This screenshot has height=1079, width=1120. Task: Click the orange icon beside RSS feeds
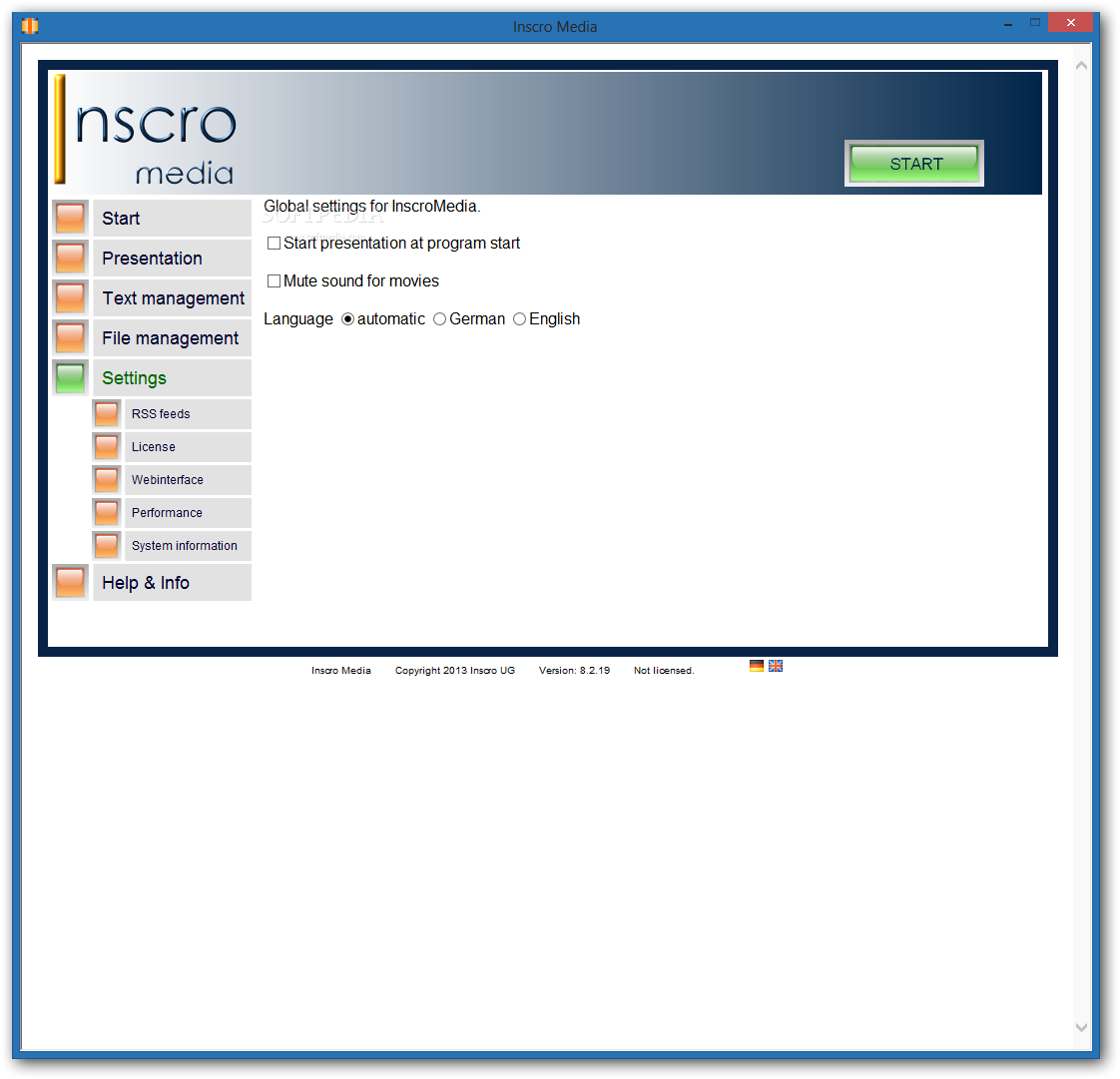tap(107, 414)
